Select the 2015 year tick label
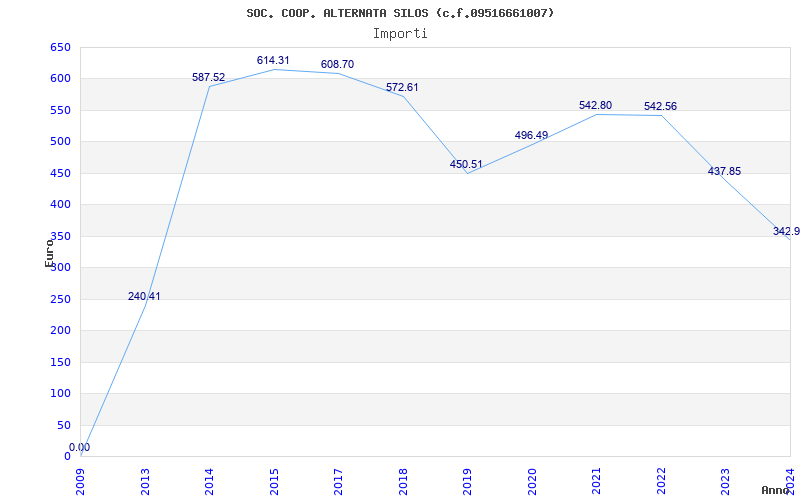Viewport: 800px width, 500px height. 274,482
